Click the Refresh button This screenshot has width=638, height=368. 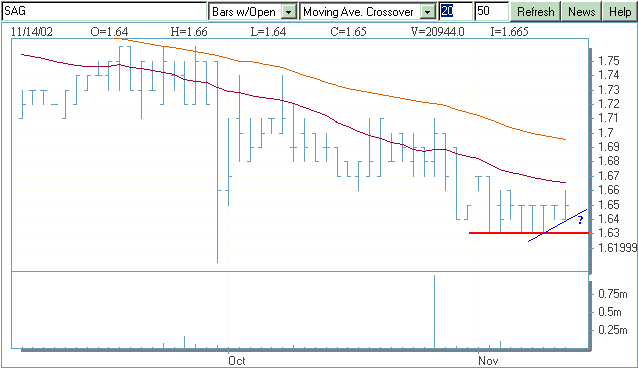535,11
